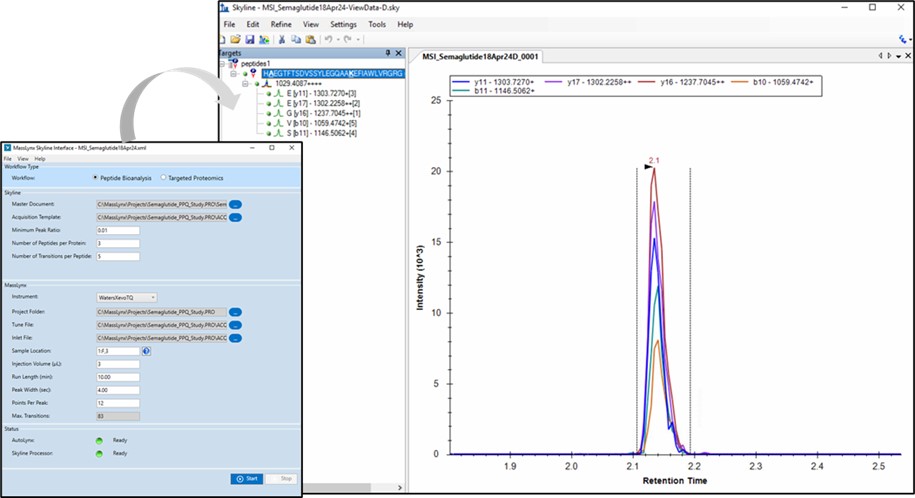
Task: Click the Cut scissors icon in Skyline toolbar
Action: click(281, 39)
